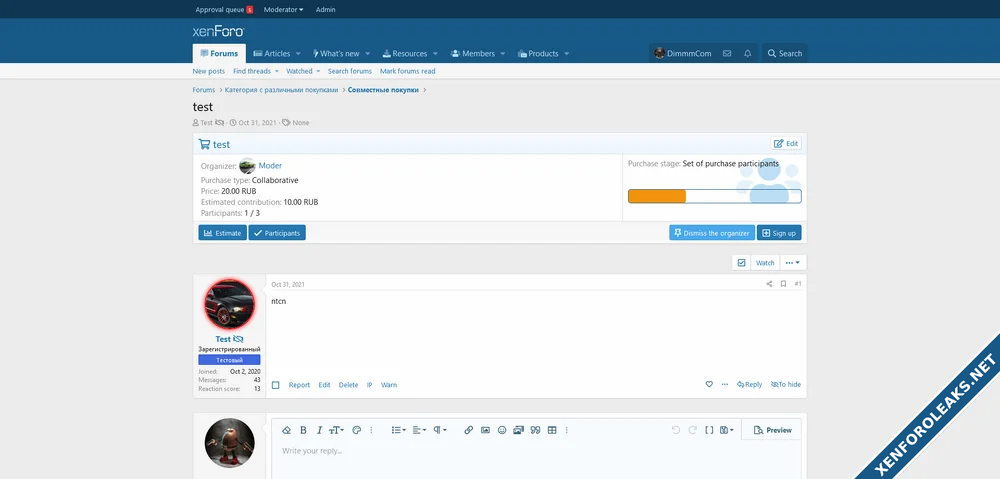Expand the thread tools menu beside Watch

pyautogui.click(x=793, y=263)
